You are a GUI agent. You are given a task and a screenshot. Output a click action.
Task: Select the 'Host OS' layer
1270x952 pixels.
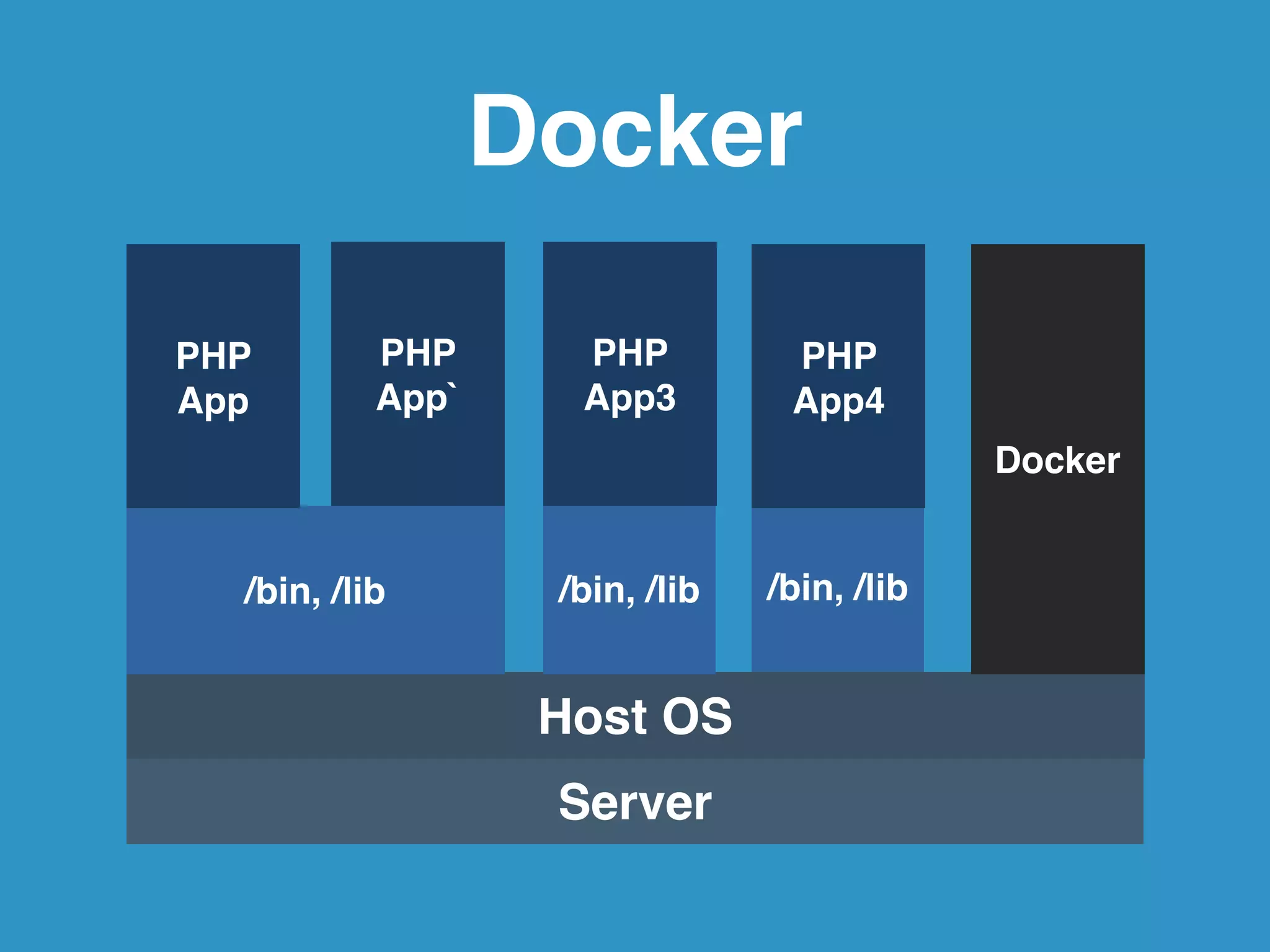click(x=636, y=716)
